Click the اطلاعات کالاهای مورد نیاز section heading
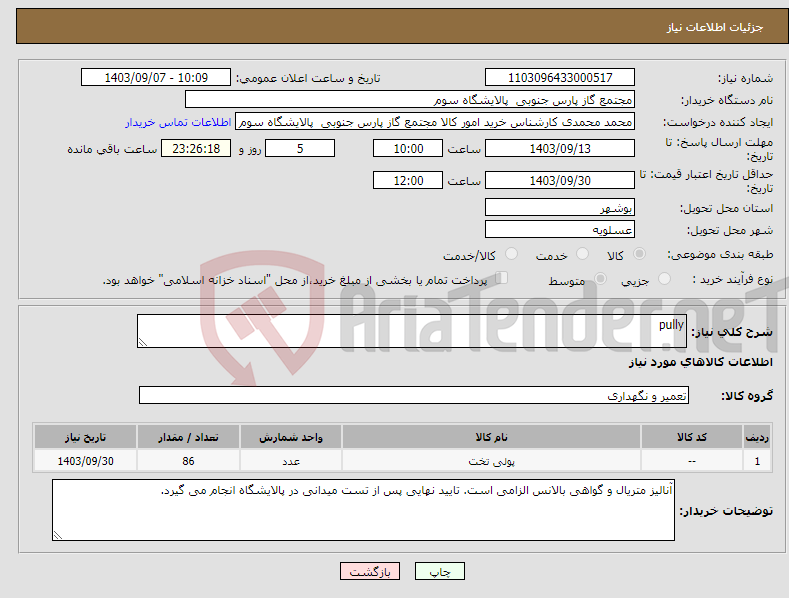The height and width of the screenshot is (598, 789). 700,362
